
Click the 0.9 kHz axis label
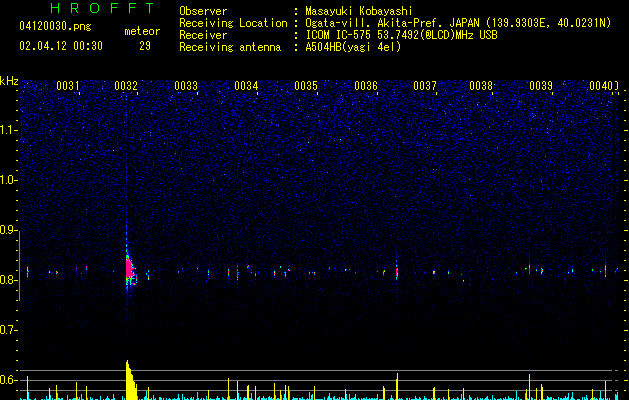click(x=9, y=230)
